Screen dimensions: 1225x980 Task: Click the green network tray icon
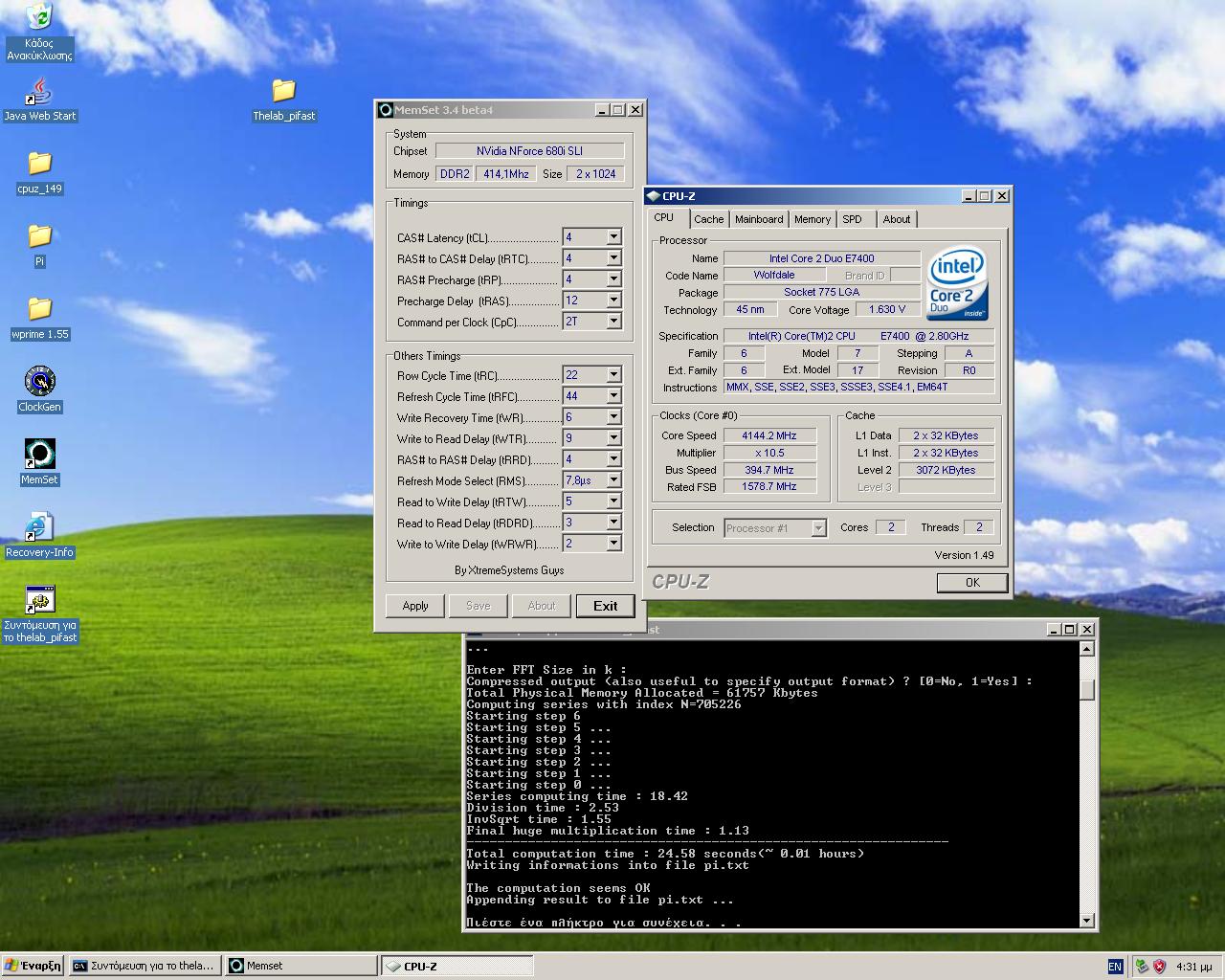(1142, 967)
